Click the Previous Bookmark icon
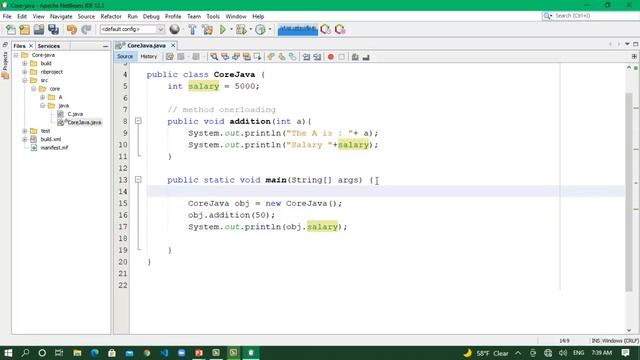The width and height of the screenshot is (640, 360). click(x=271, y=57)
